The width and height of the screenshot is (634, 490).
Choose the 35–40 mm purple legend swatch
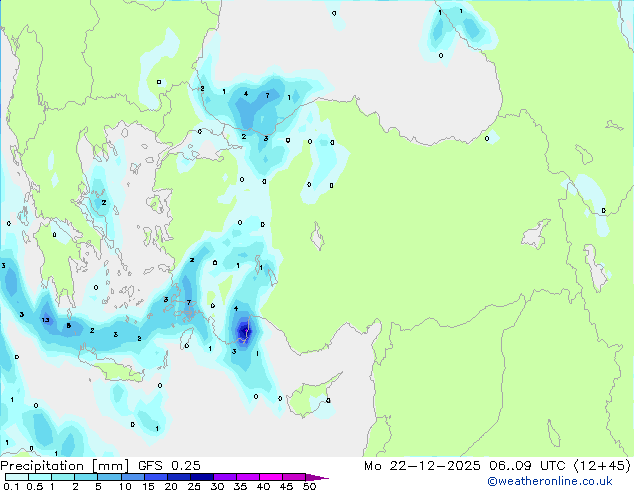[248, 477]
